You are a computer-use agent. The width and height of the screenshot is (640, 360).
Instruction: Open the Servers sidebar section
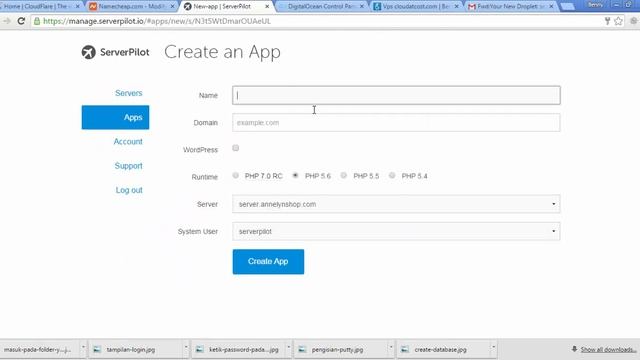(129, 93)
